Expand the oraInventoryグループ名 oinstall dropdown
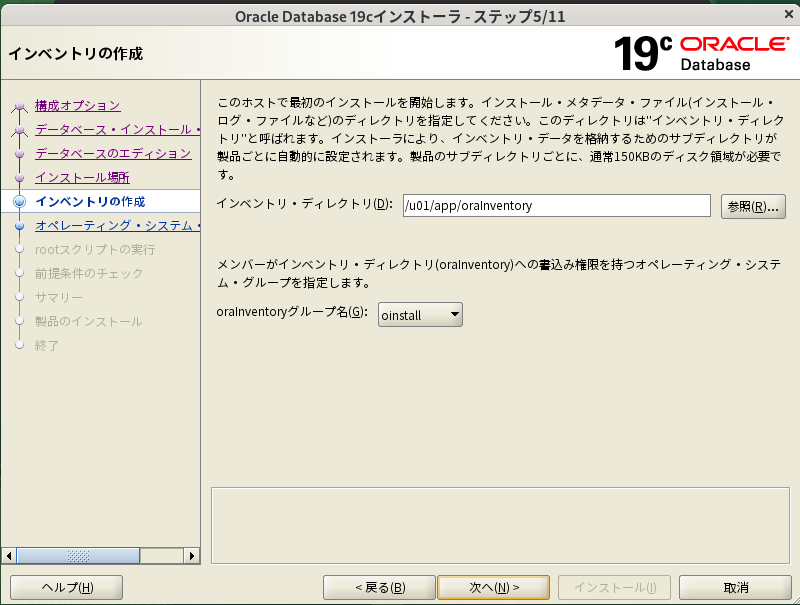The height and width of the screenshot is (605, 800). 420,315
